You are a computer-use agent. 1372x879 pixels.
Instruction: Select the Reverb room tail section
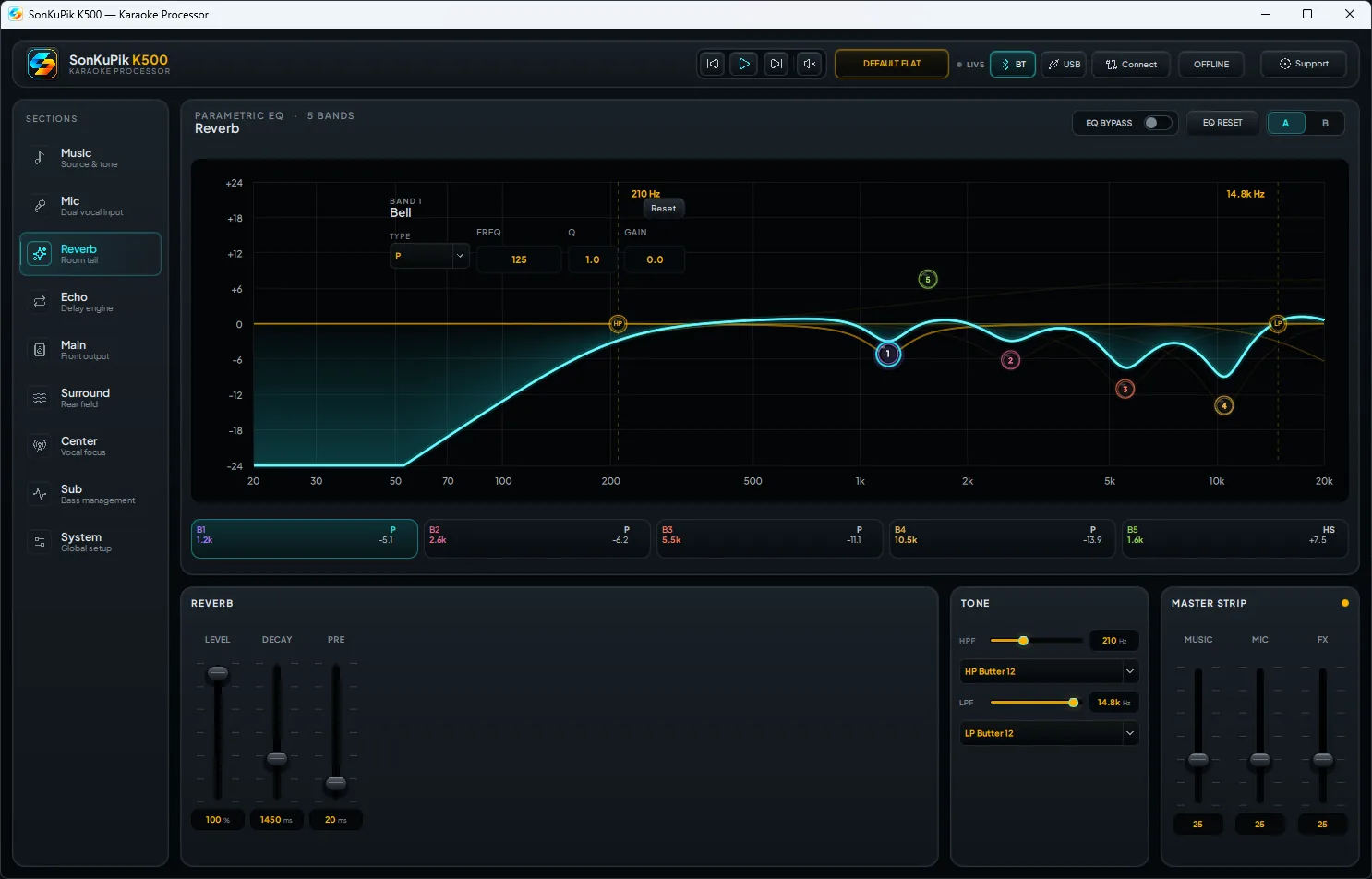click(x=90, y=254)
